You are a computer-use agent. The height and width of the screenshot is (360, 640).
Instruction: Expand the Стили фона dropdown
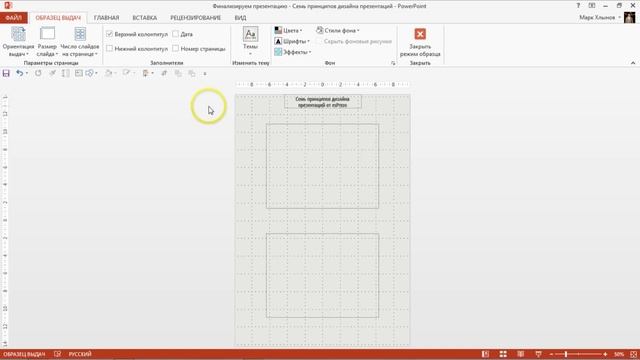(x=358, y=31)
